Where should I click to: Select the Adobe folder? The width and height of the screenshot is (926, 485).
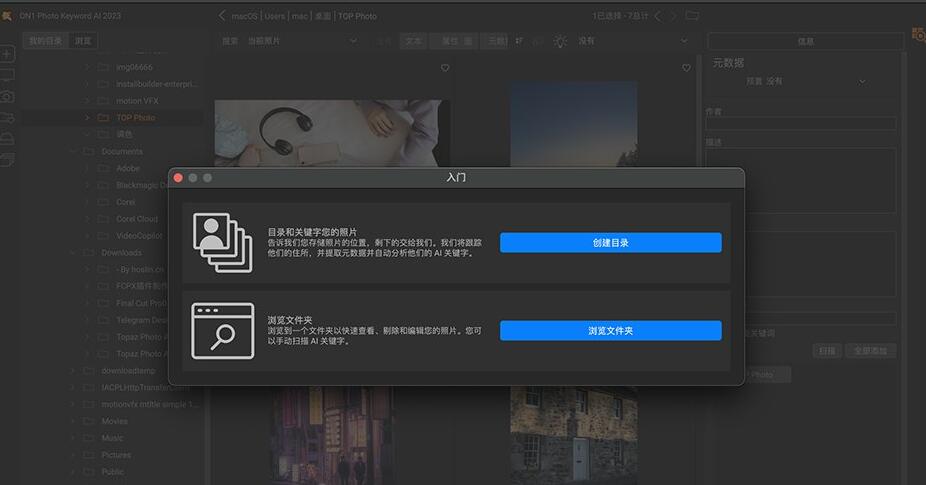[x=128, y=168]
